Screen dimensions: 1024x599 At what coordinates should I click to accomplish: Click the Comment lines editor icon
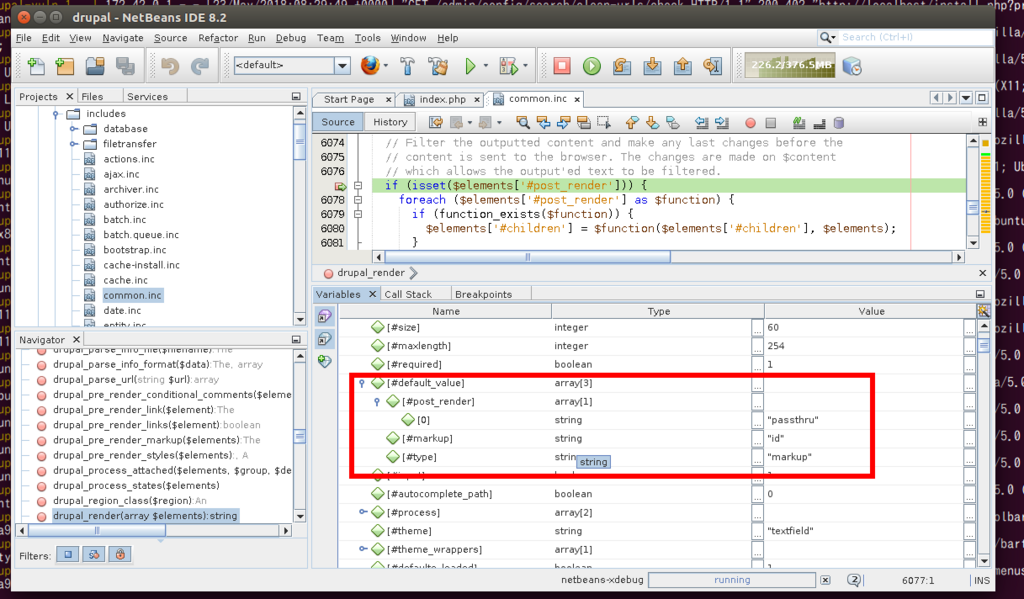[799, 122]
